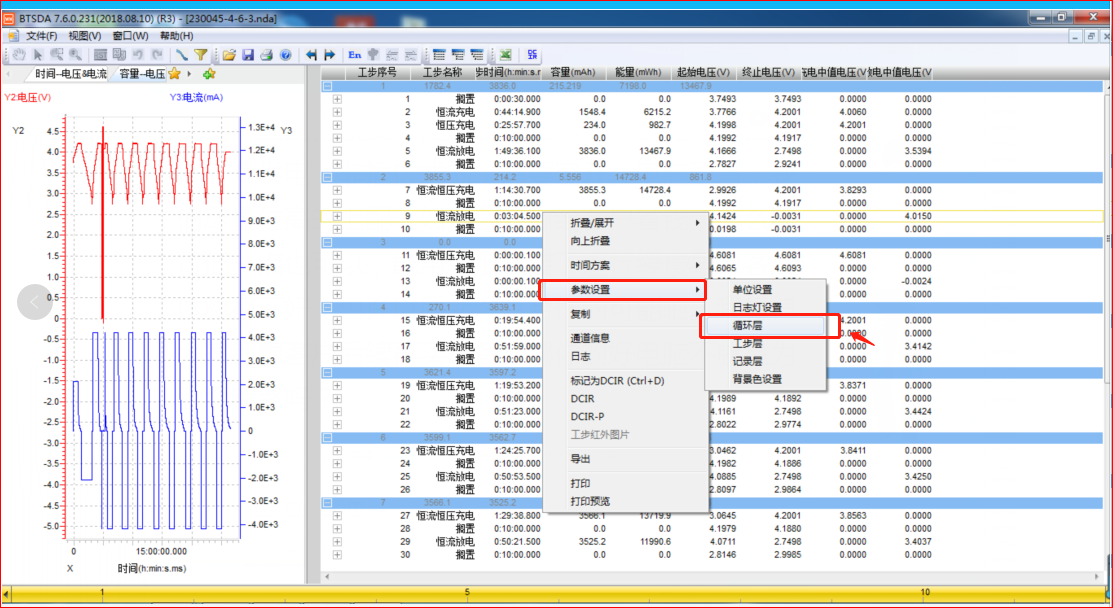The width and height of the screenshot is (1113, 608).
Task: Click marker 5 on yellow timeline
Action: pyautogui.click(x=466, y=591)
